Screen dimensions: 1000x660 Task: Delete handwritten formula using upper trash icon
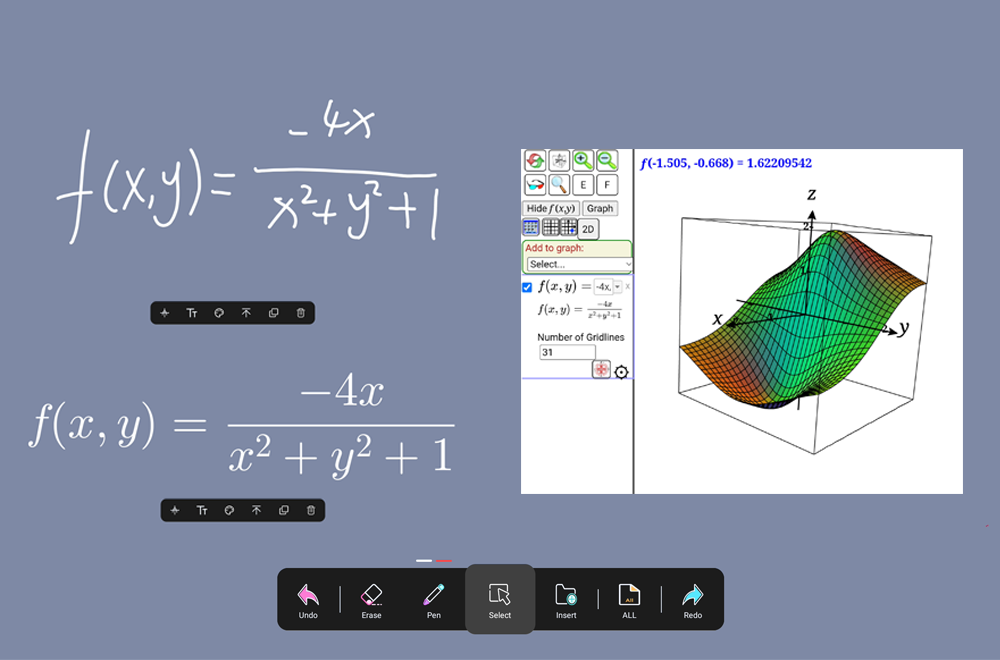point(301,313)
